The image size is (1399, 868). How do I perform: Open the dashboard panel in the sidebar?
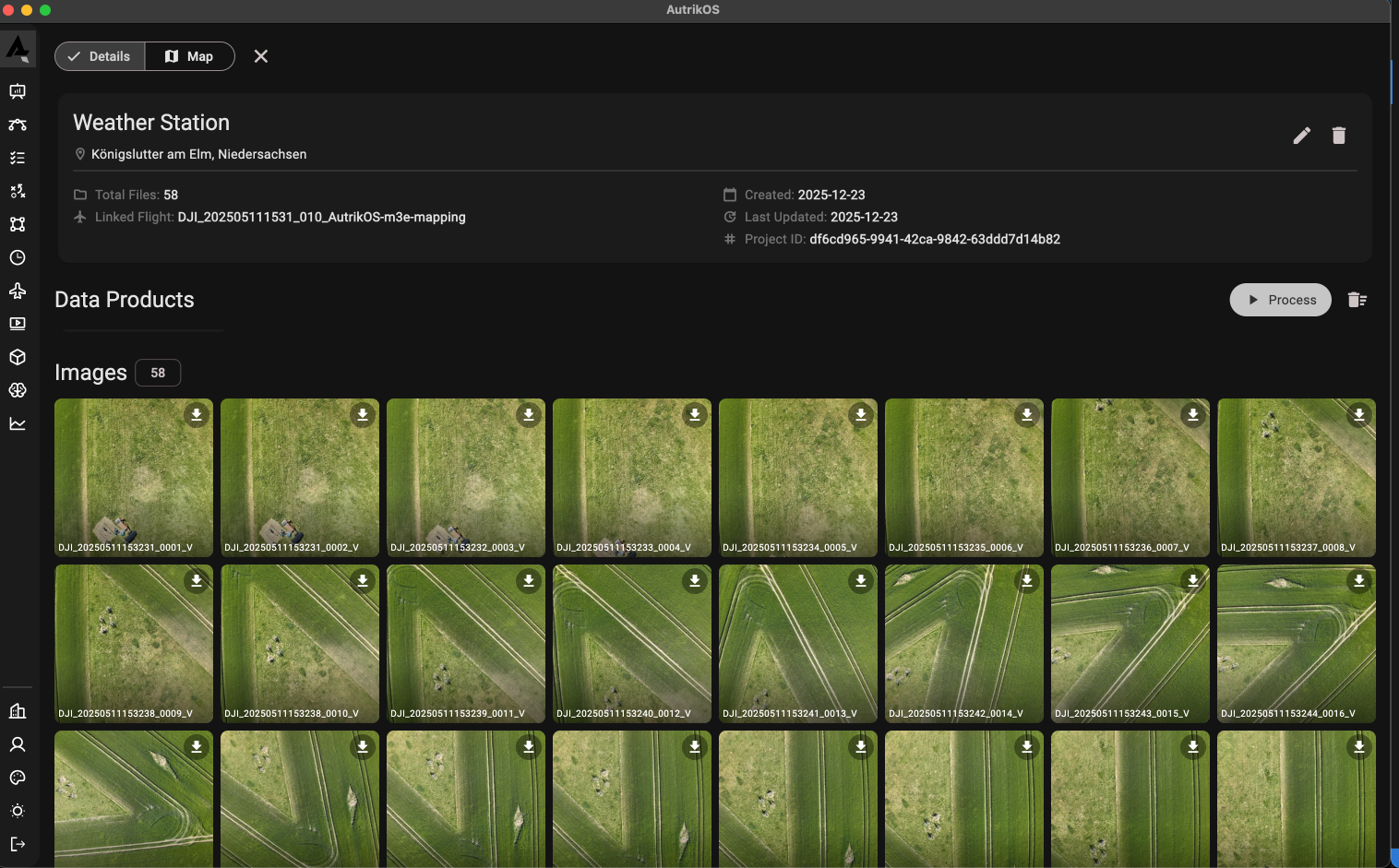click(x=18, y=91)
